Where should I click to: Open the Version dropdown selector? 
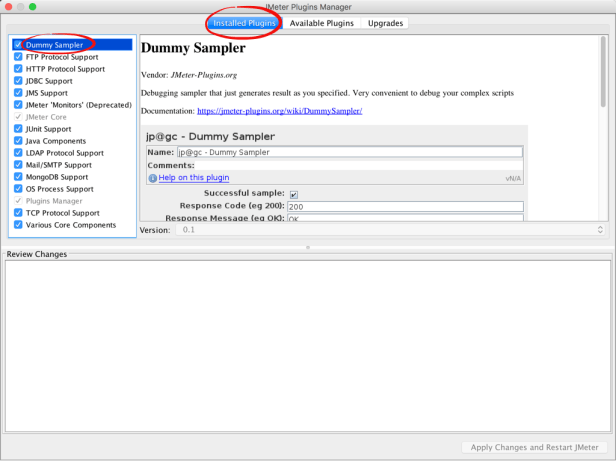(390, 230)
